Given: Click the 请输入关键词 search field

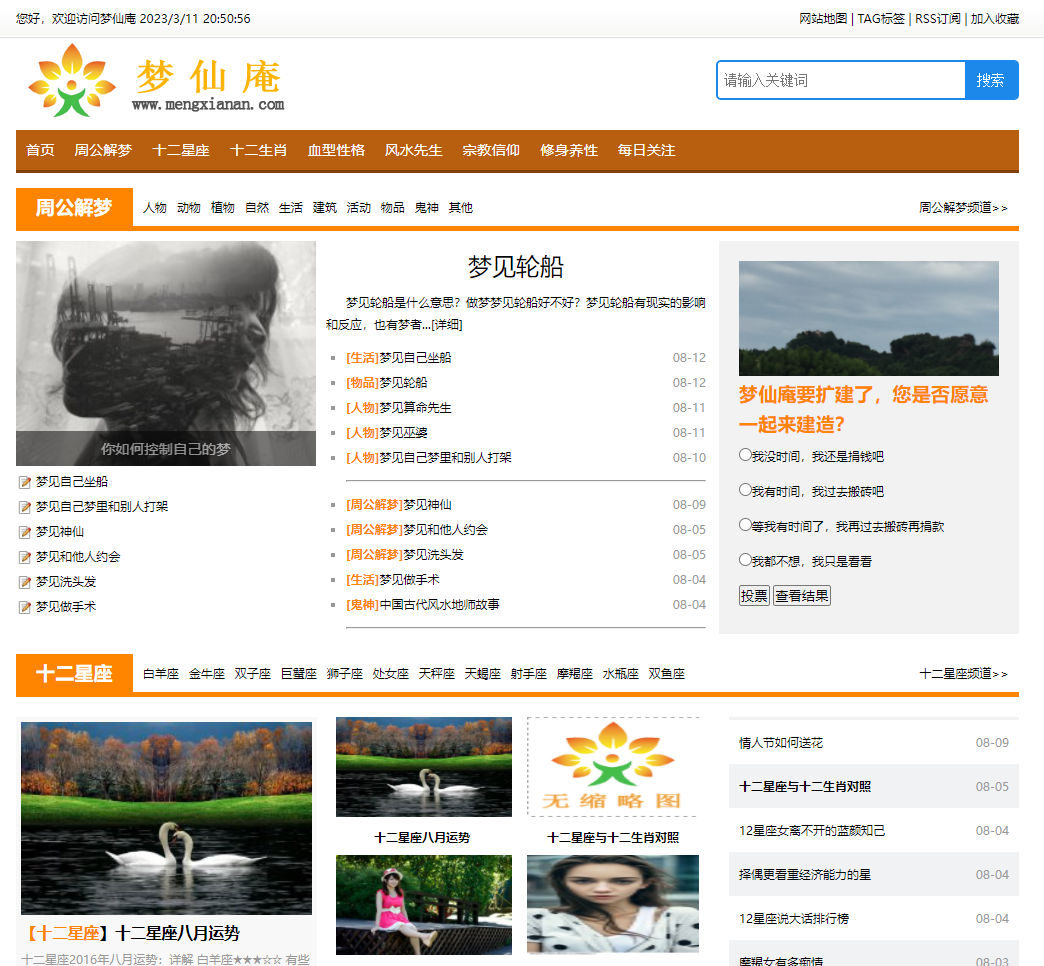Looking at the screenshot, I should click(840, 81).
